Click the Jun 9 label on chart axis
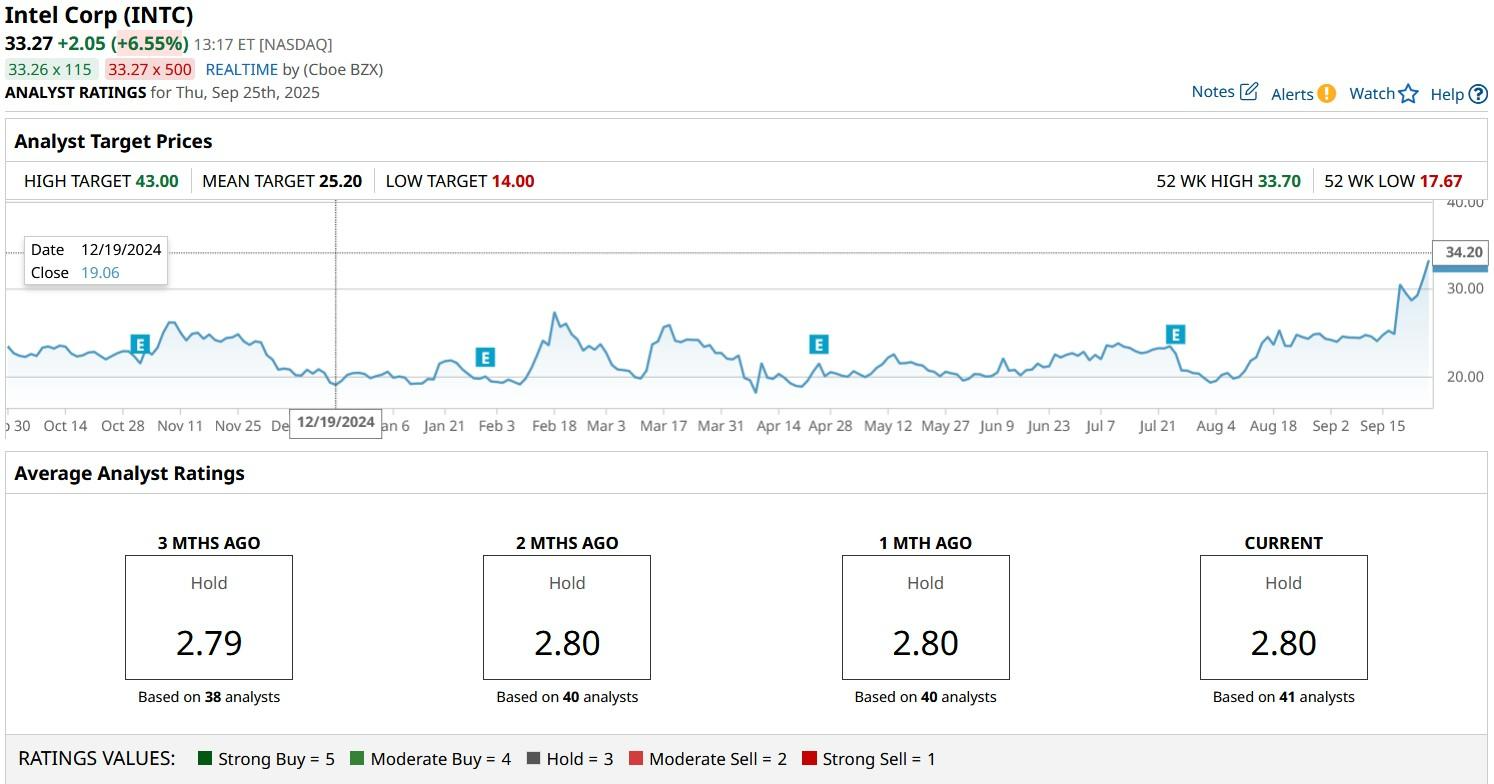The image size is (1494, 784). coord(997,426)
